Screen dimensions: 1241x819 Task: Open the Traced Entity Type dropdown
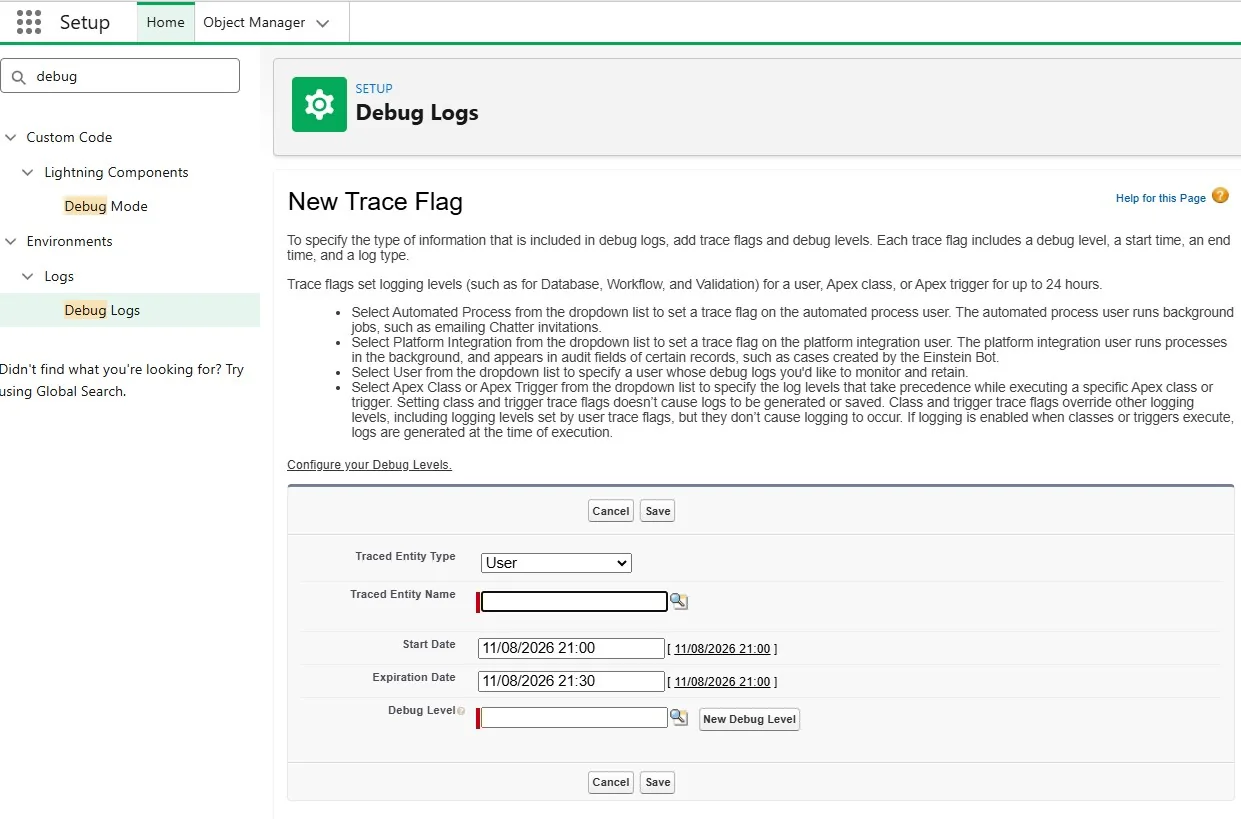(x=556, y=563)
